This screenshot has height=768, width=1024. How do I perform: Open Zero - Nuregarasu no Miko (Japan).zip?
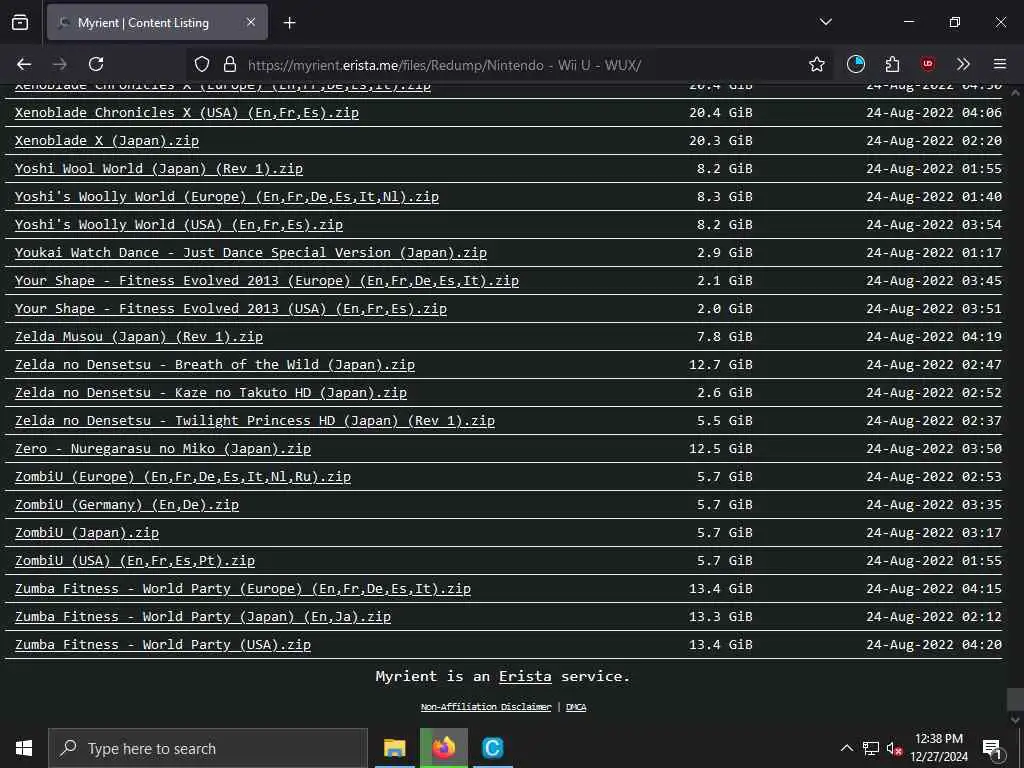(163, 449)
